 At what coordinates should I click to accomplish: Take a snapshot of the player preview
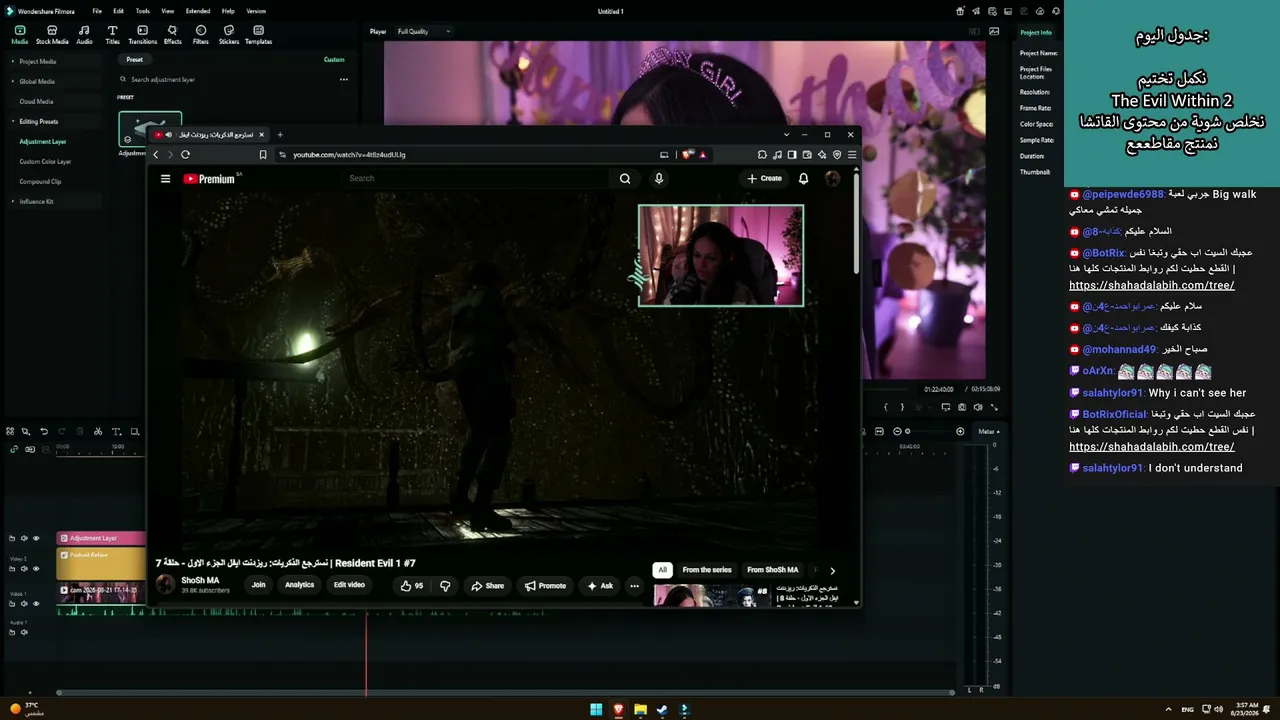click(962, 407)
